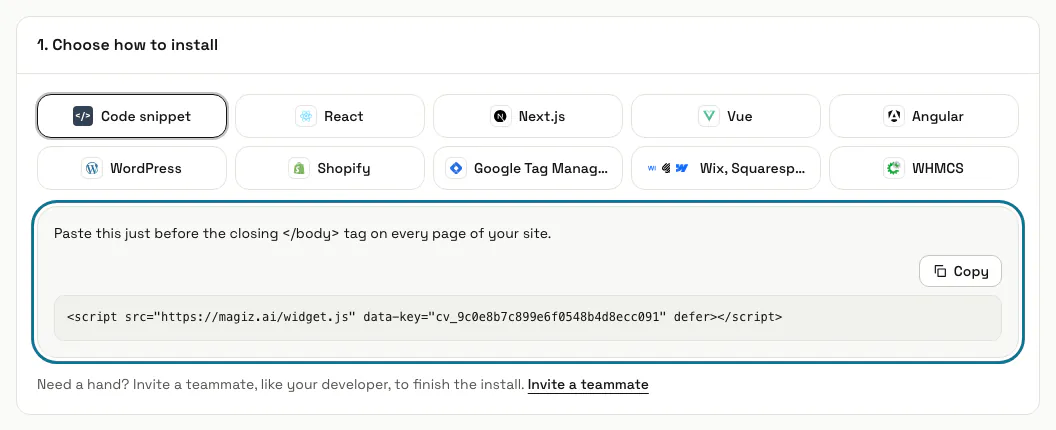The height and width of the screenshot is (430, 1056).
Task: Click the Wix and Squarespace logos icon
Action: 668,168
